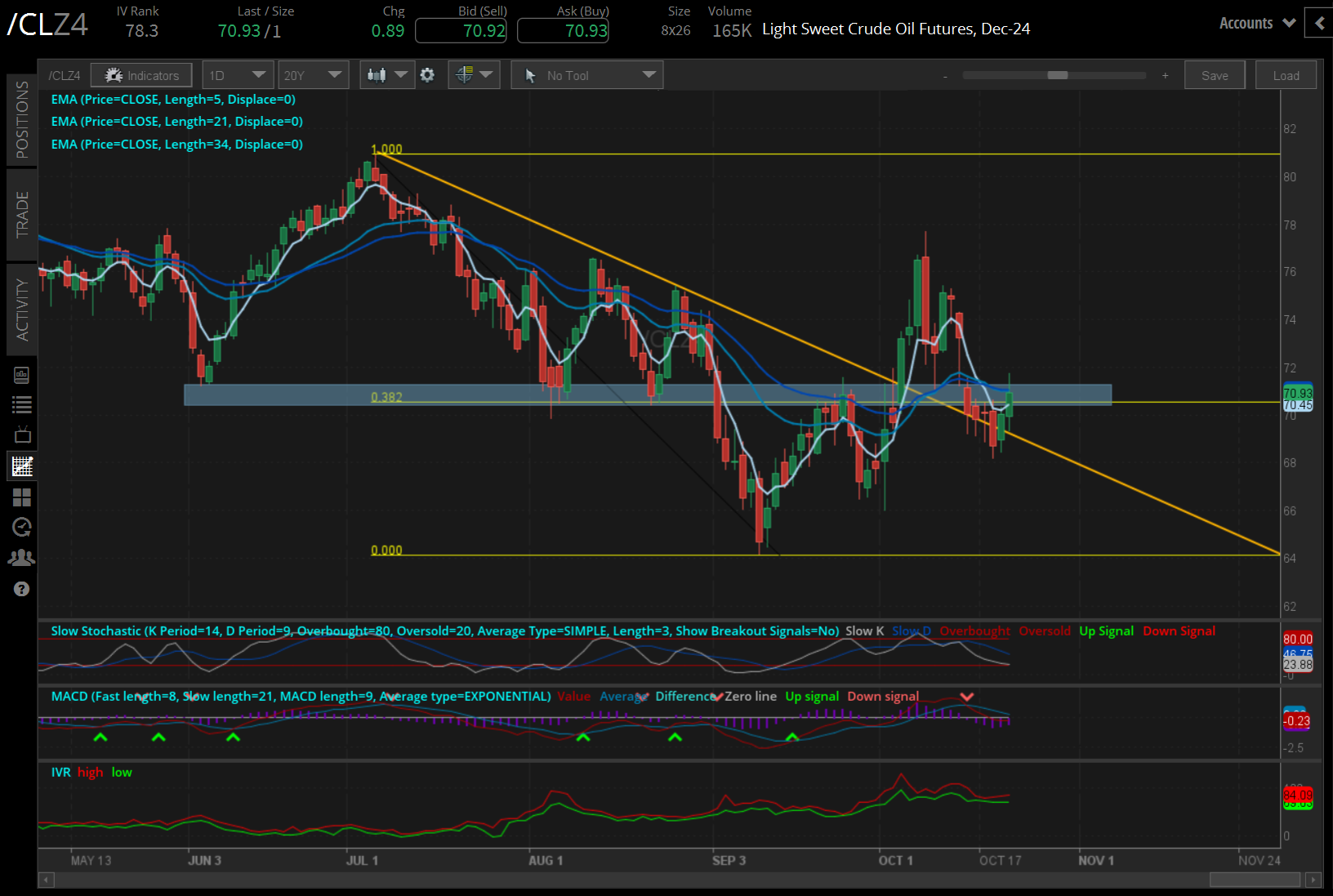Click the help question mark icon

(22, 588)
